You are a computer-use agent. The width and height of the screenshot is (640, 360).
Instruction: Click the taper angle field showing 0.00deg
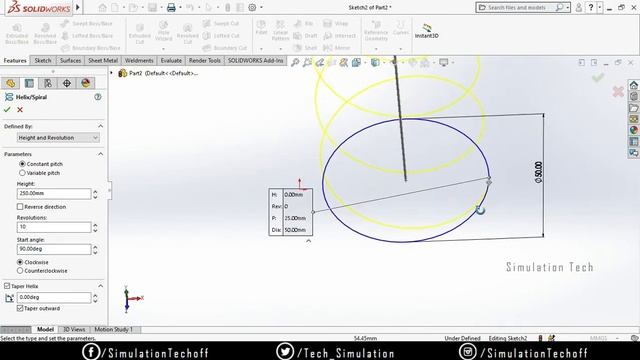54,298
